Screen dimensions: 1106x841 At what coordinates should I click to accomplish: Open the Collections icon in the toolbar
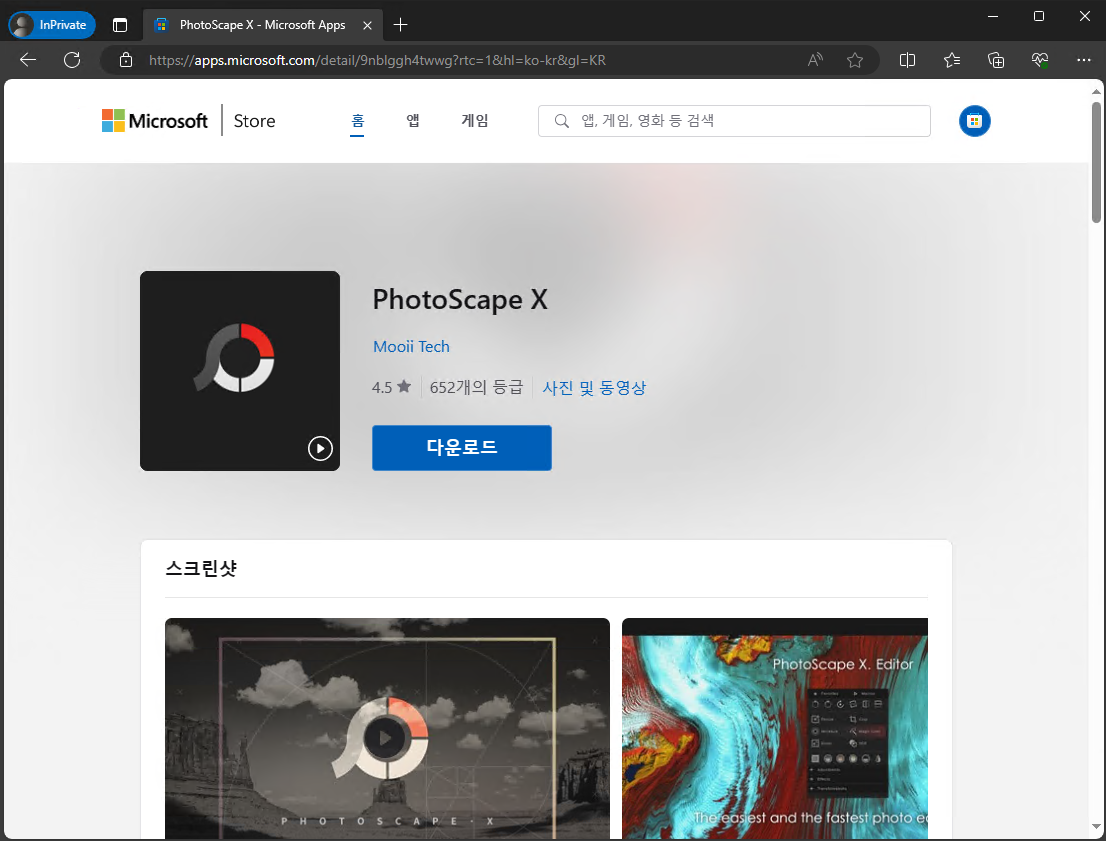[995, 60]
